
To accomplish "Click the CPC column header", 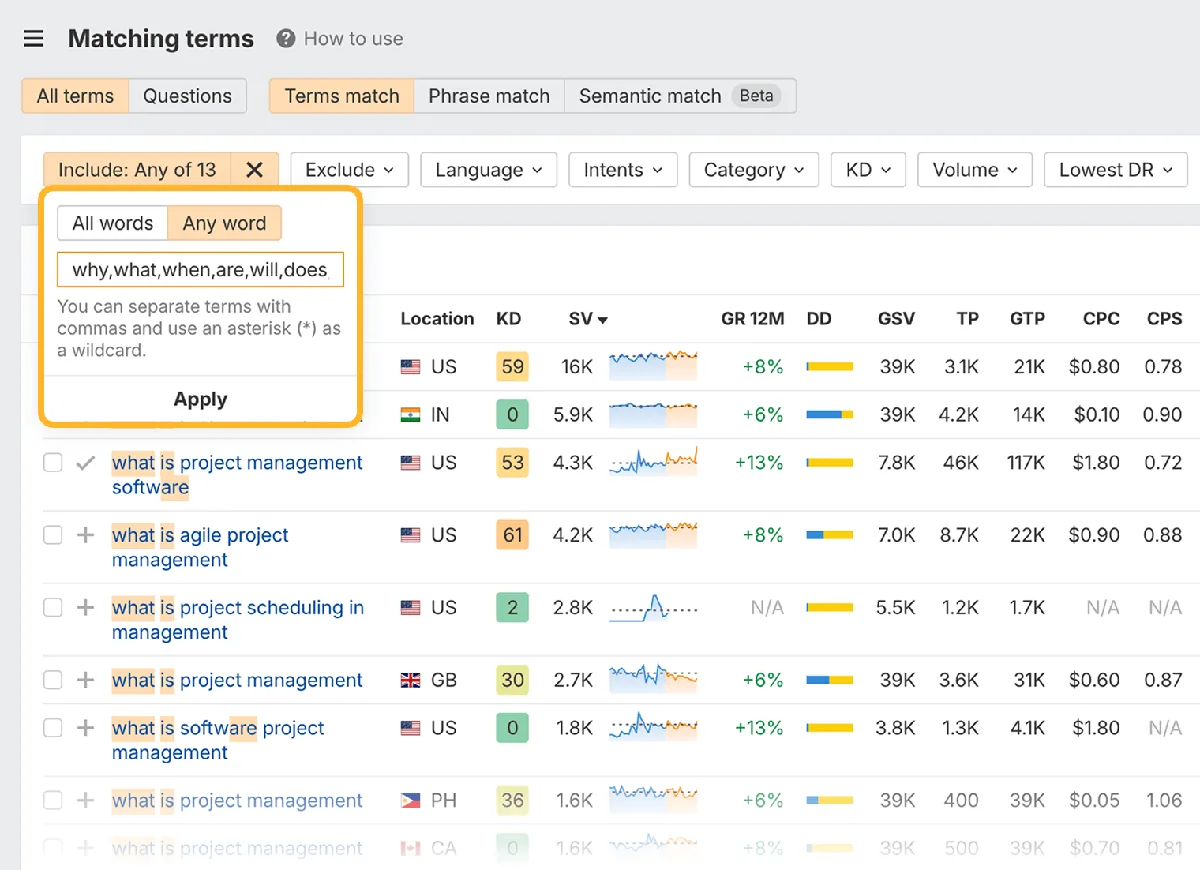I will (x=1101, y=319).
